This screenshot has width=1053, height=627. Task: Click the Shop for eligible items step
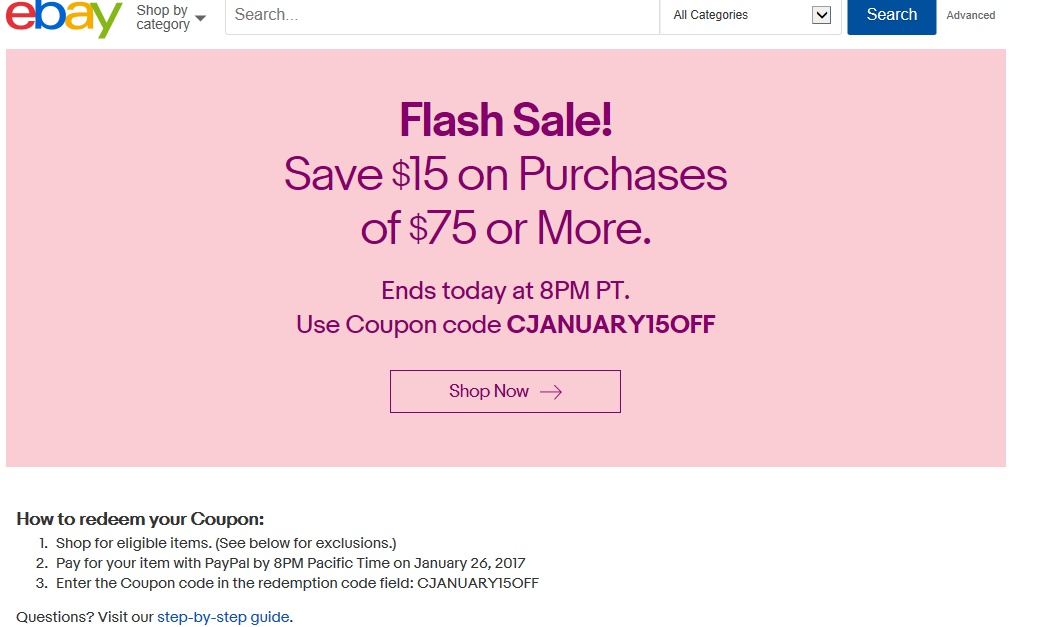point(226,543)
